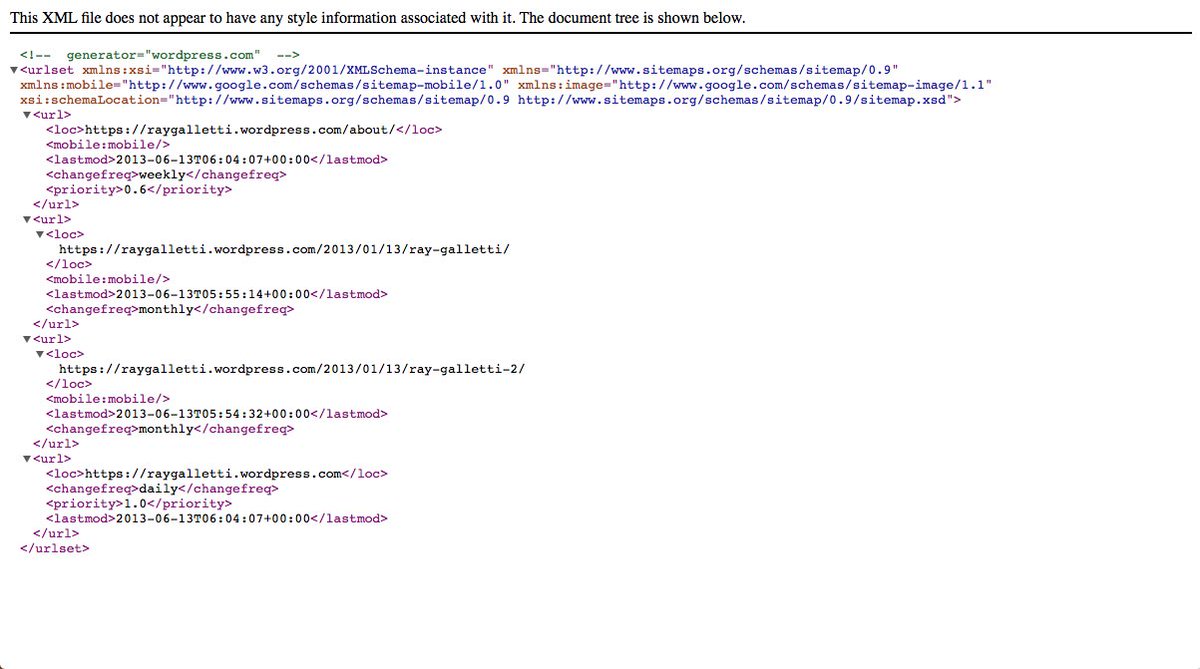Collapse the url node containing the ray-galletti-2/ address
Viewport: 1200px width, 669px height.
click(x=27, y=340)
